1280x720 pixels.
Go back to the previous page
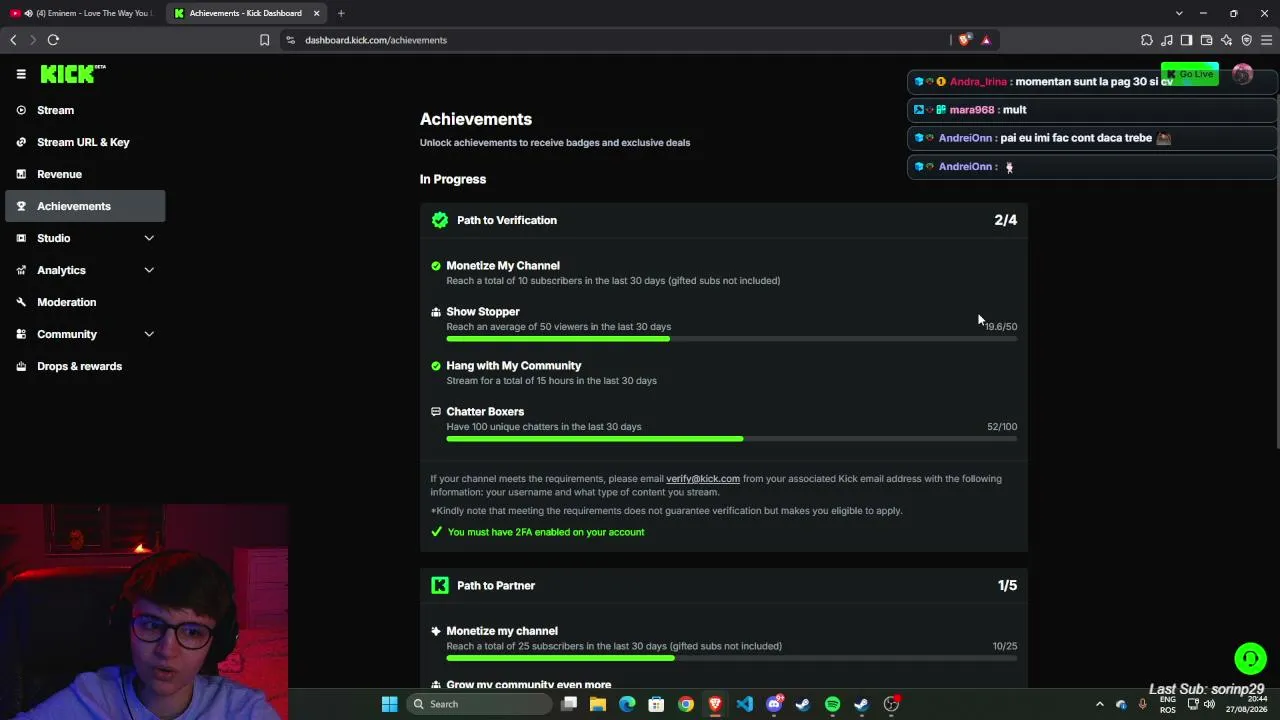pos(13,40)
